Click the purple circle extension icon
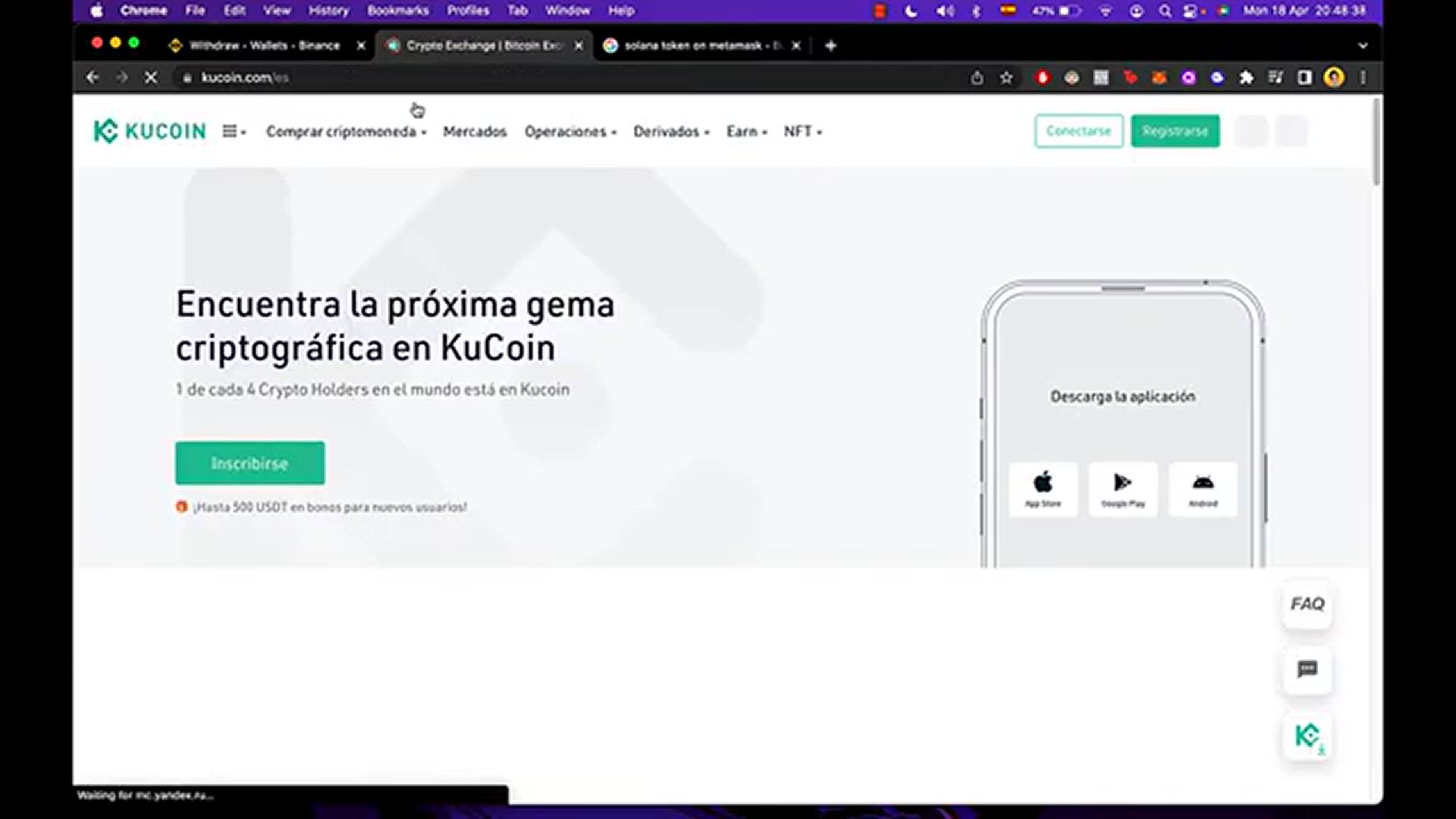1456x819 pixels. click(x=1188, y=77)
